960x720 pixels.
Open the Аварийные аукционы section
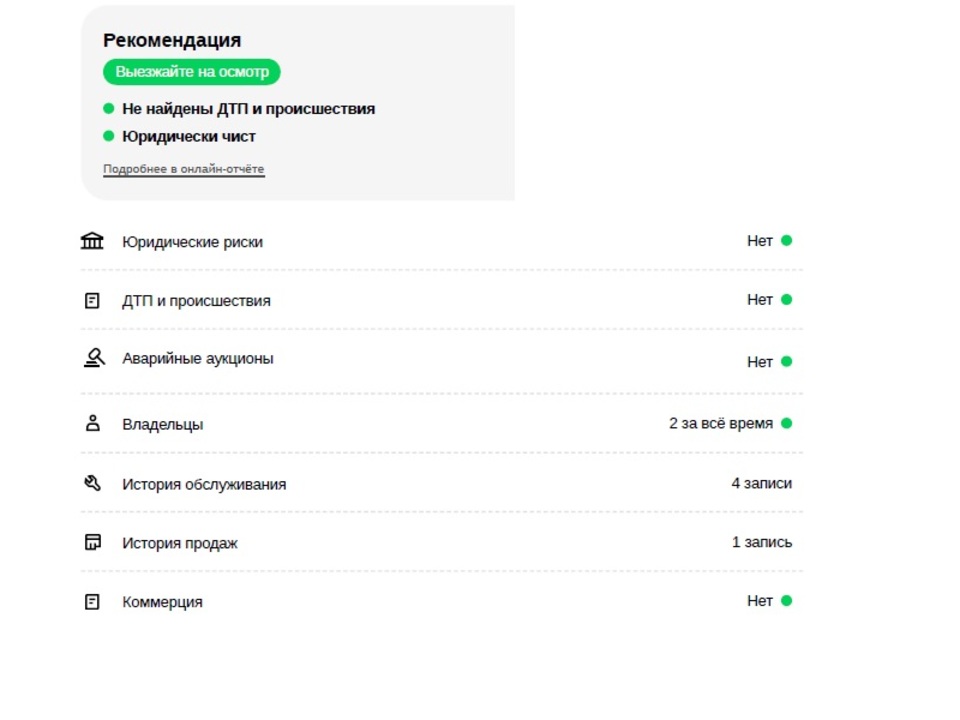(x=441, y=360)
